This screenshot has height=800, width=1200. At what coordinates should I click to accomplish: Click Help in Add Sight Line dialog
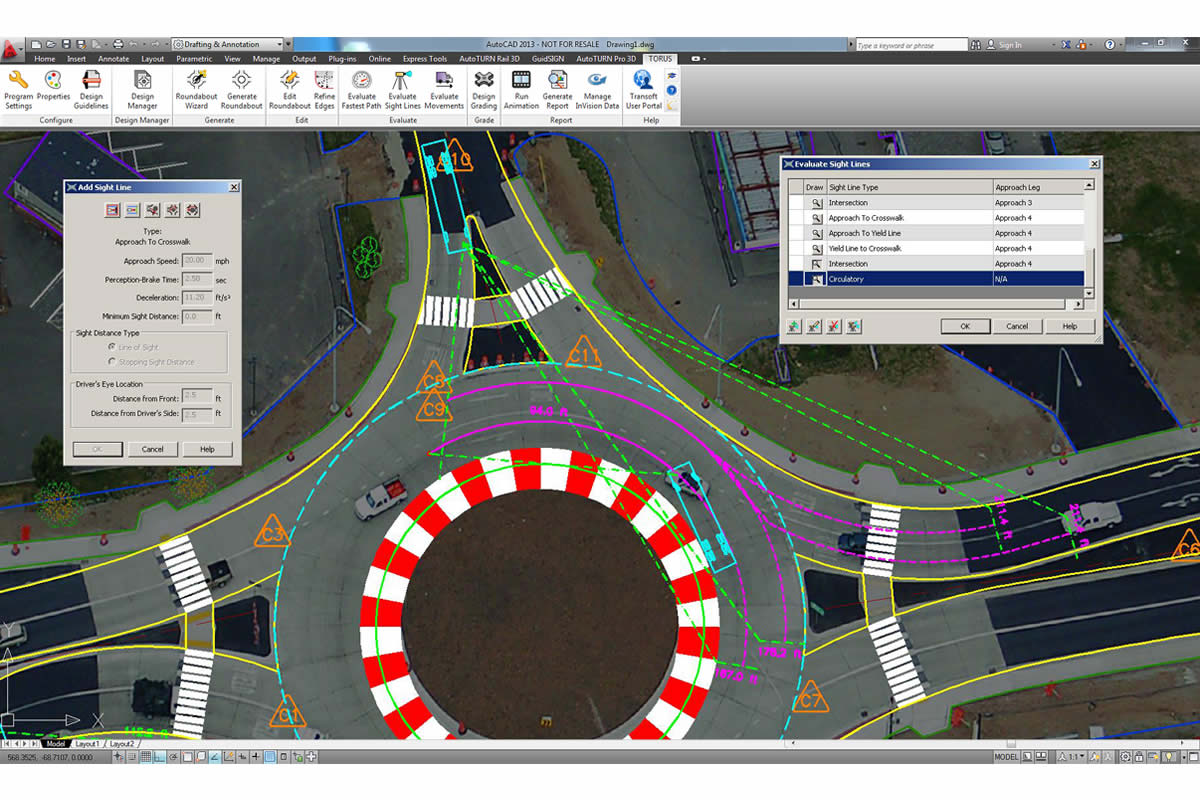(207, 449)
